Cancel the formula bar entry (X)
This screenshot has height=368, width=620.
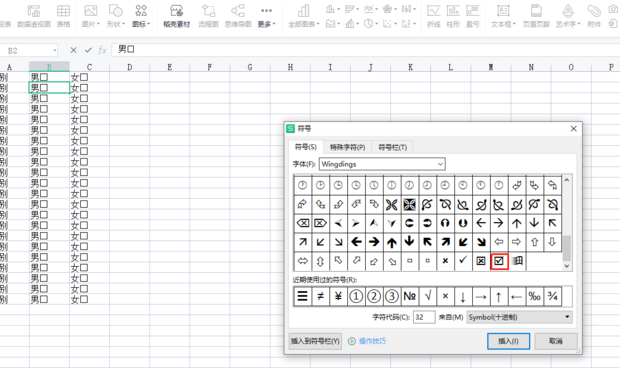coord(74,50)
